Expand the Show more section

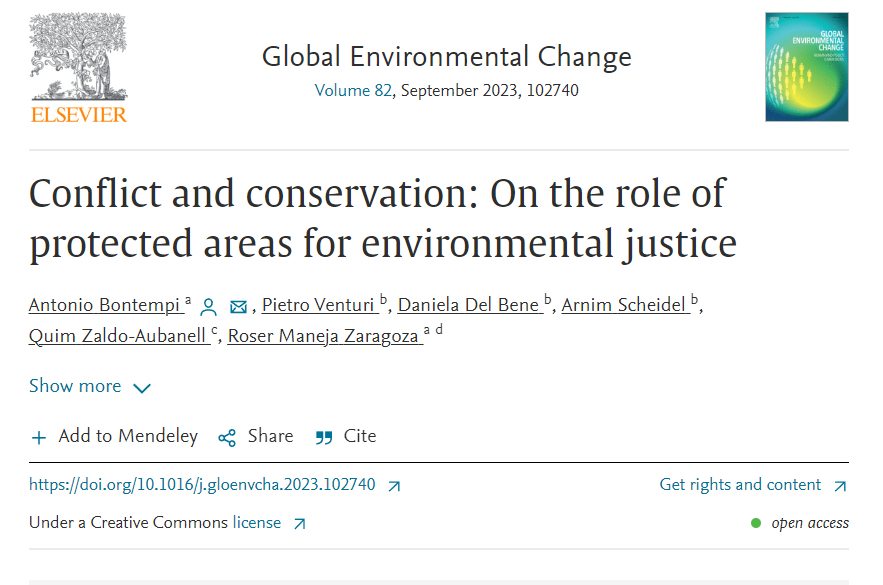pos(75,386)
